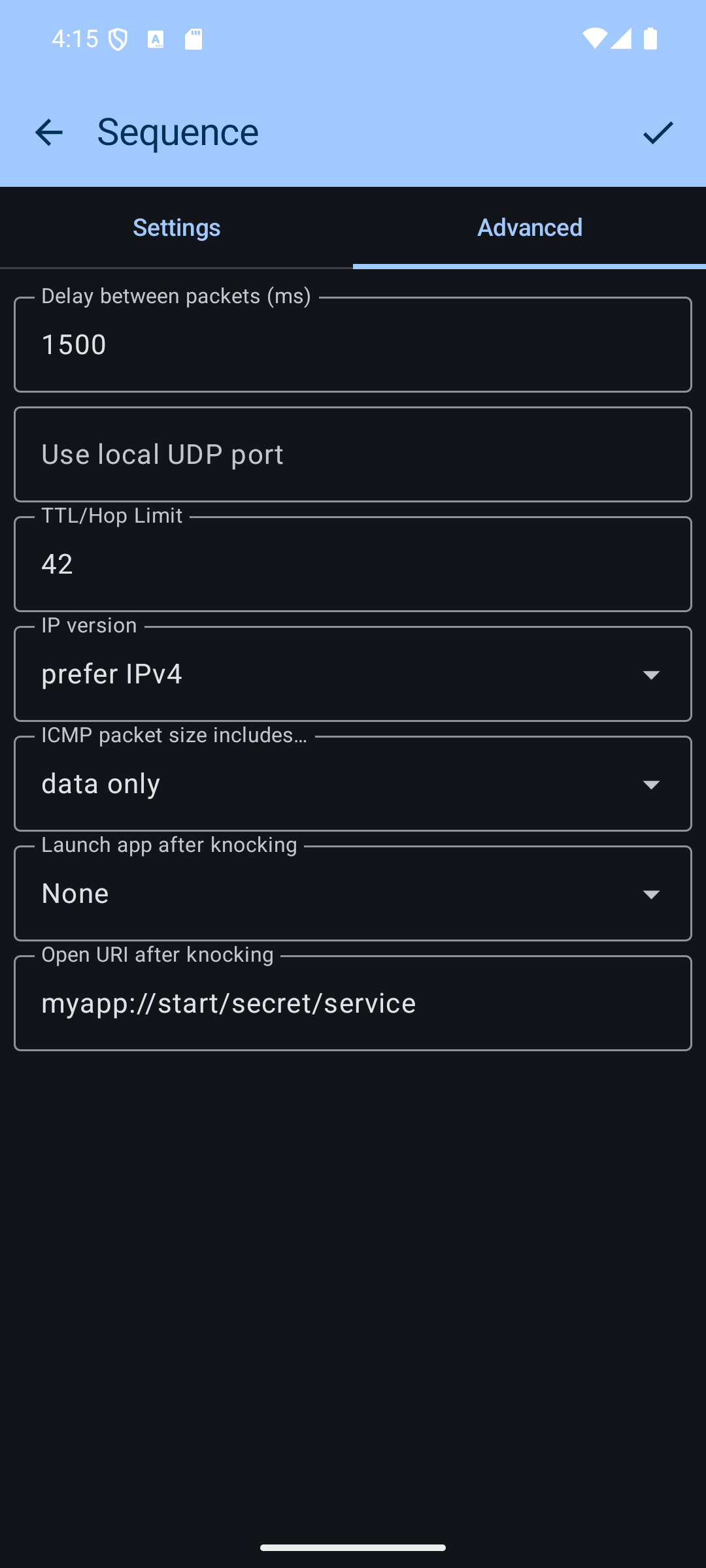Tap the cellular signal icon
Viewport: 706px width, 1568px height.
tap(622, 39)
